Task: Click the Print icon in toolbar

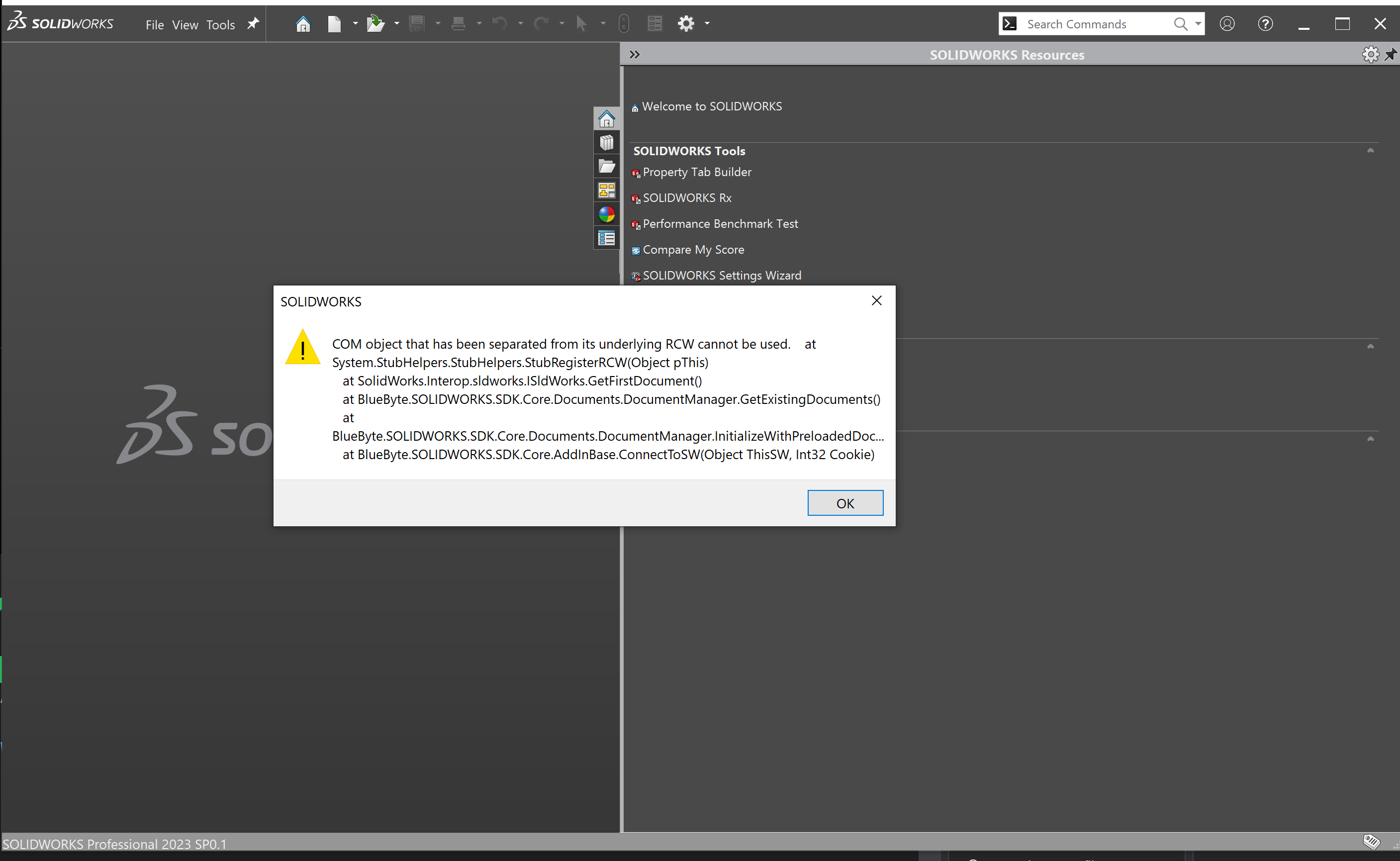Action: click(459, 24)
